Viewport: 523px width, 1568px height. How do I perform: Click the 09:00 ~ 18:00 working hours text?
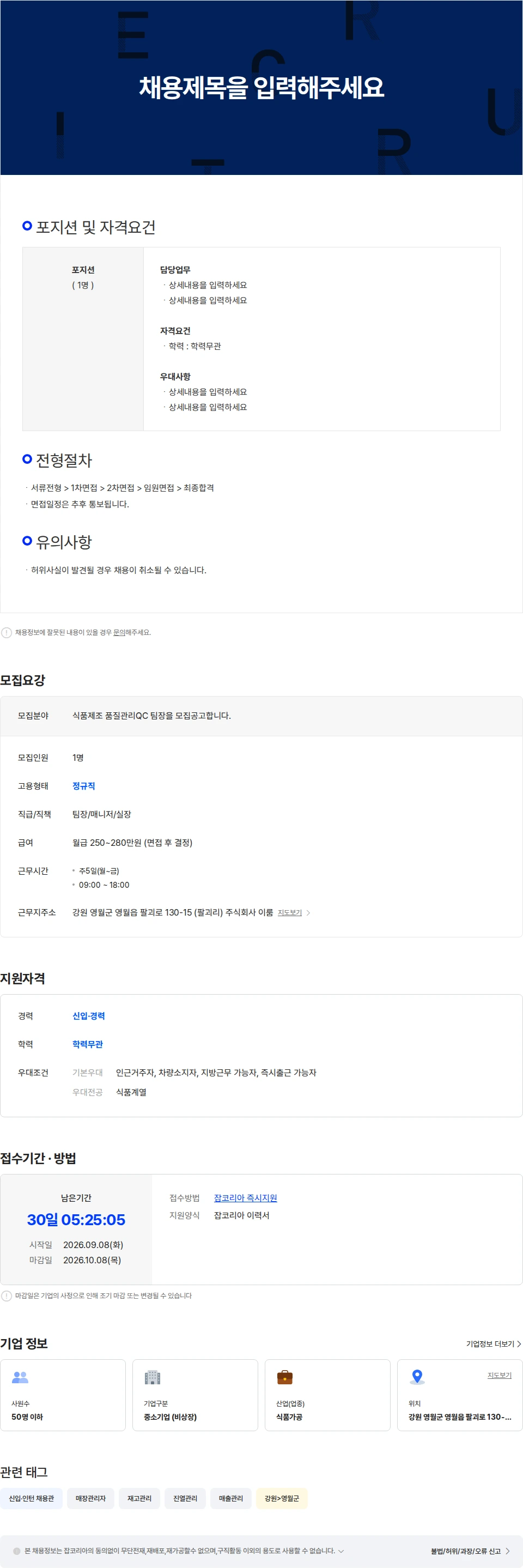click(x=104, y=885)
